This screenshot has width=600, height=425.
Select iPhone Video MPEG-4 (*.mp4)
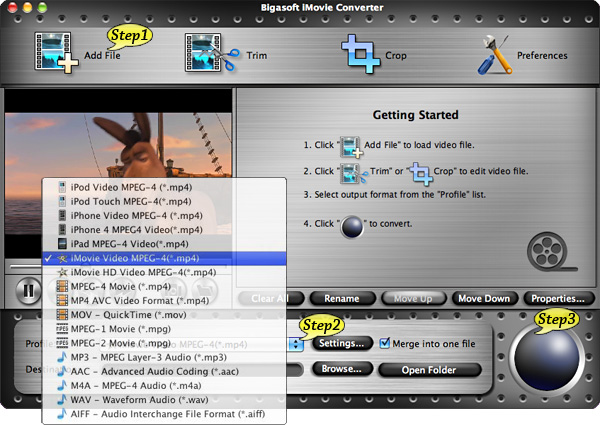pyautogui.click(x=164, y=216)
